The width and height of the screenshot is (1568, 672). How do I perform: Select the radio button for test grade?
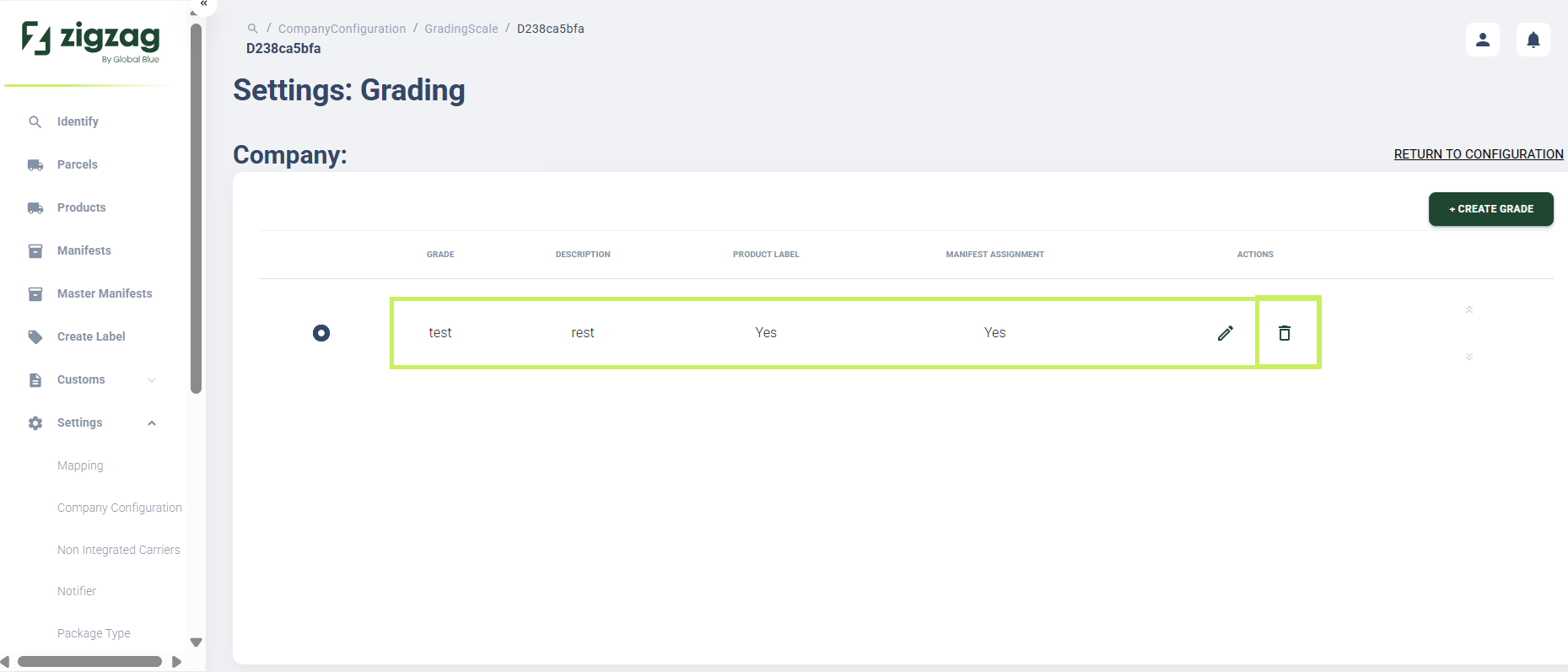click(x=321, y=333)
